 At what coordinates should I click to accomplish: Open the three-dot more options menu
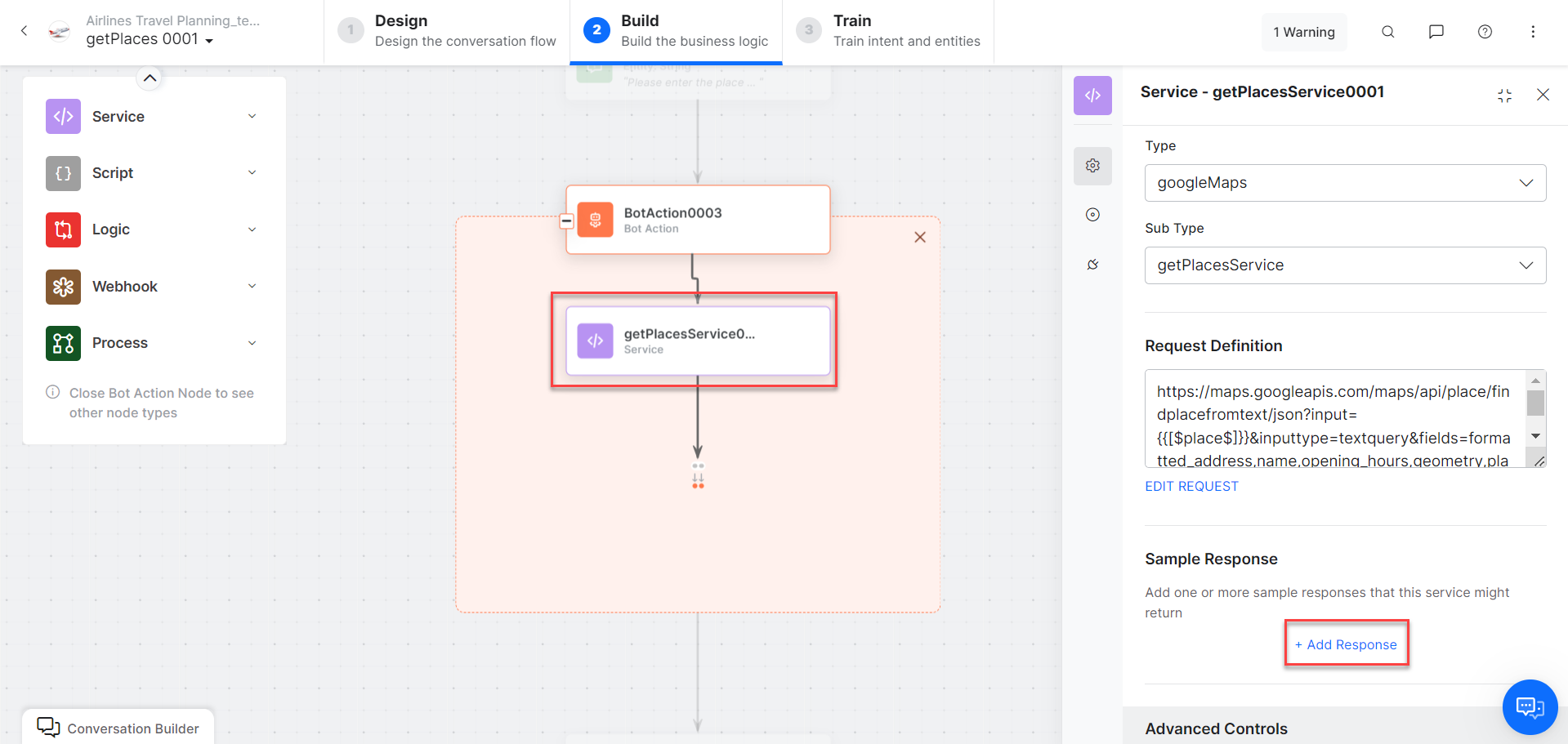[x=1532, y=32]
